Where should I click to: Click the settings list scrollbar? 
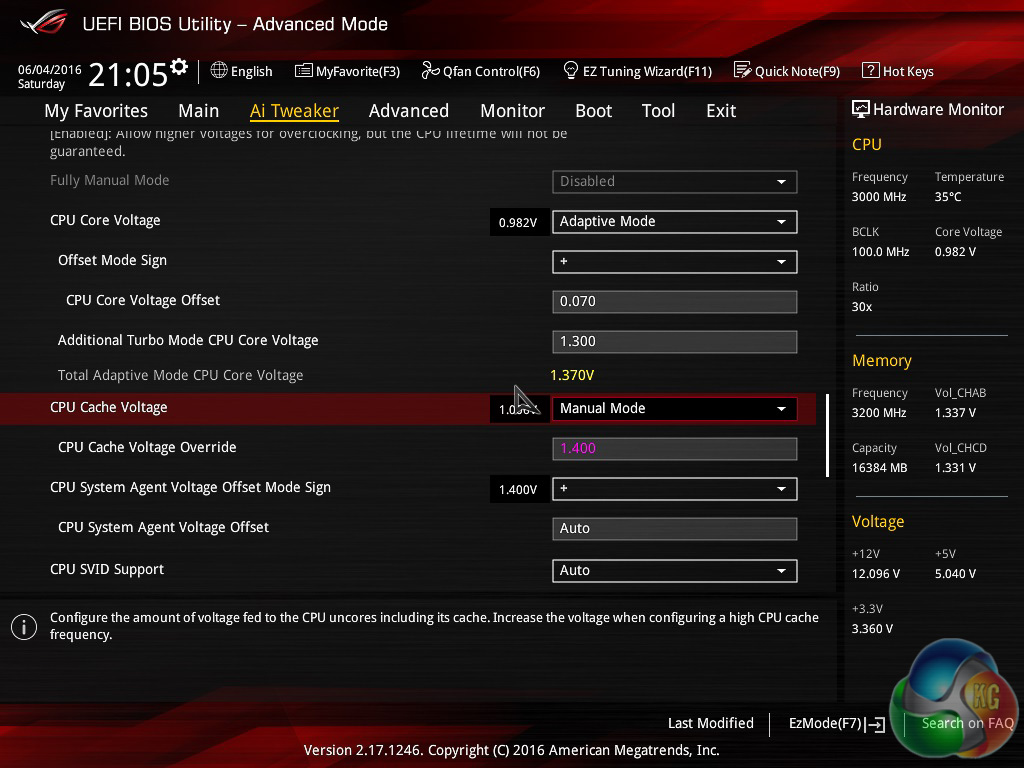[x=827, y=435]
